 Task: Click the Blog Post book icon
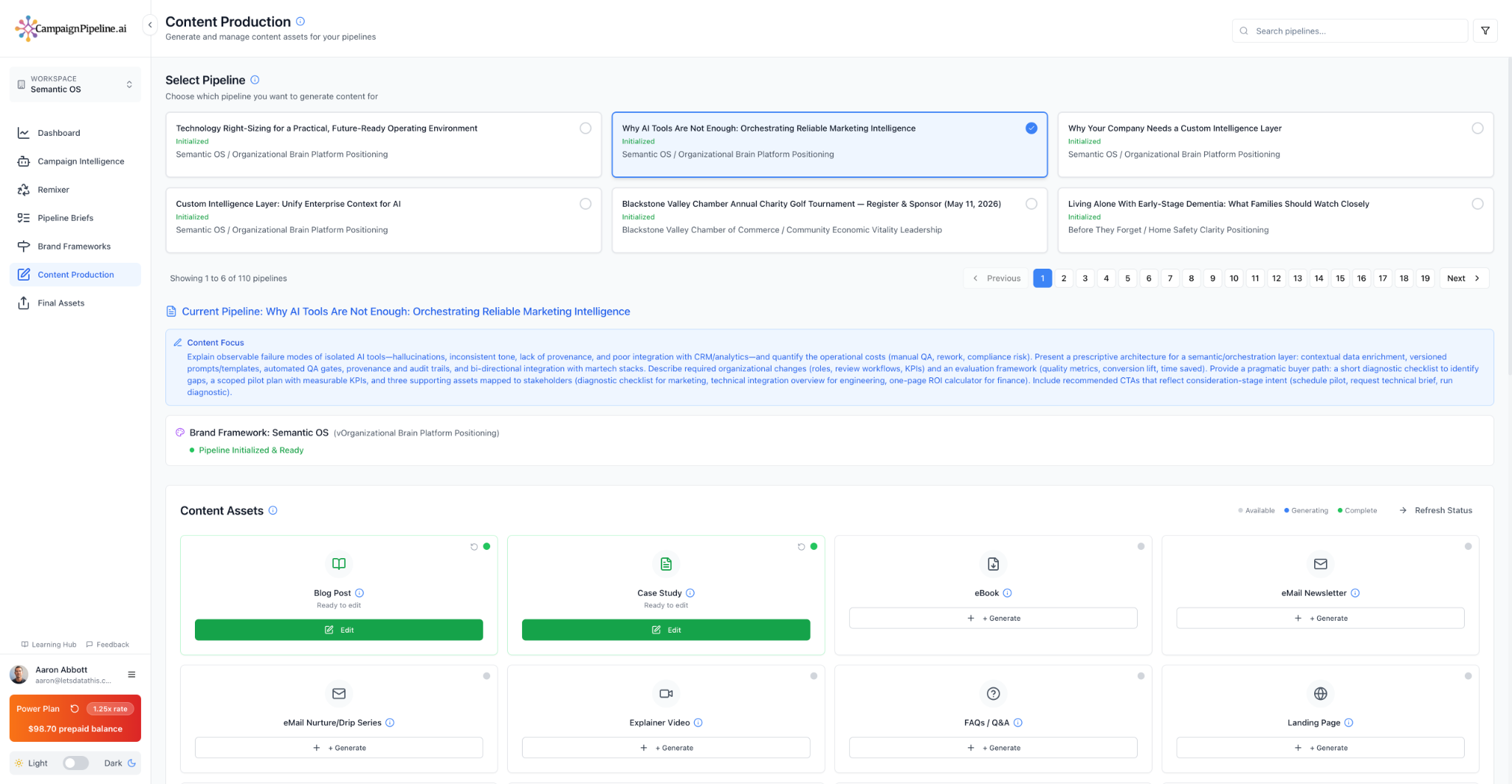click(x=339, y=564)
